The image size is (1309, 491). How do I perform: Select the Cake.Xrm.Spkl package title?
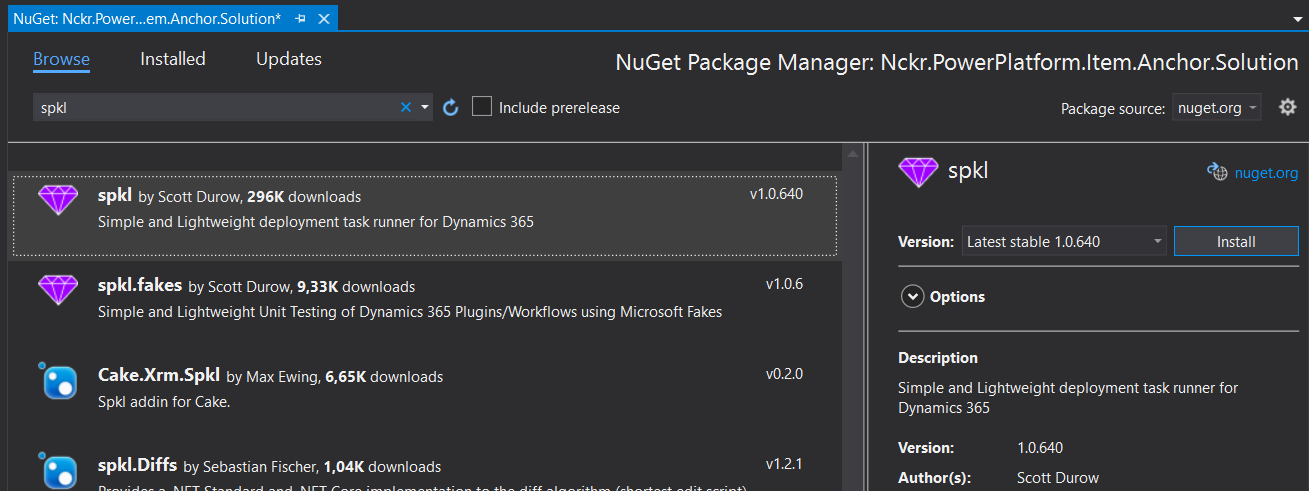click(160, 376)
